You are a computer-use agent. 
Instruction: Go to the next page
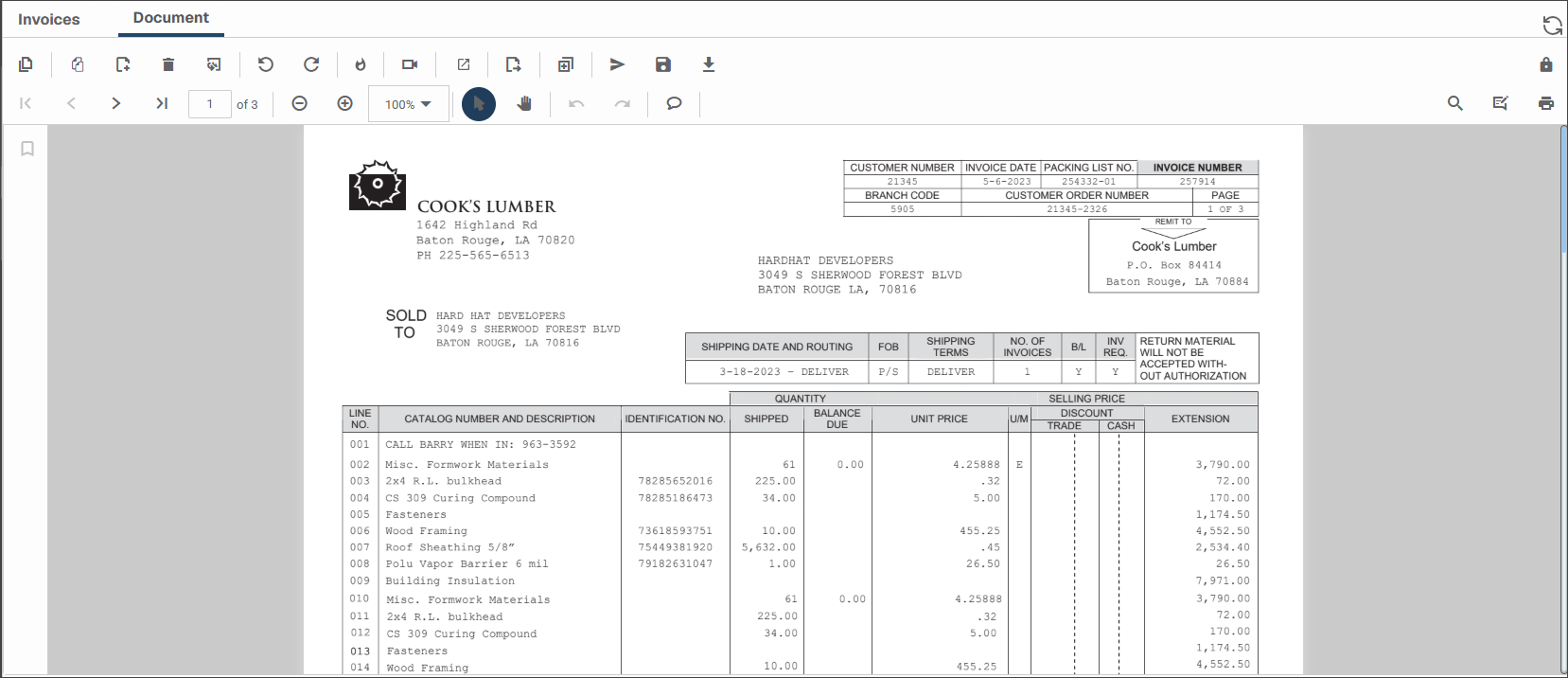coord(115,103)
